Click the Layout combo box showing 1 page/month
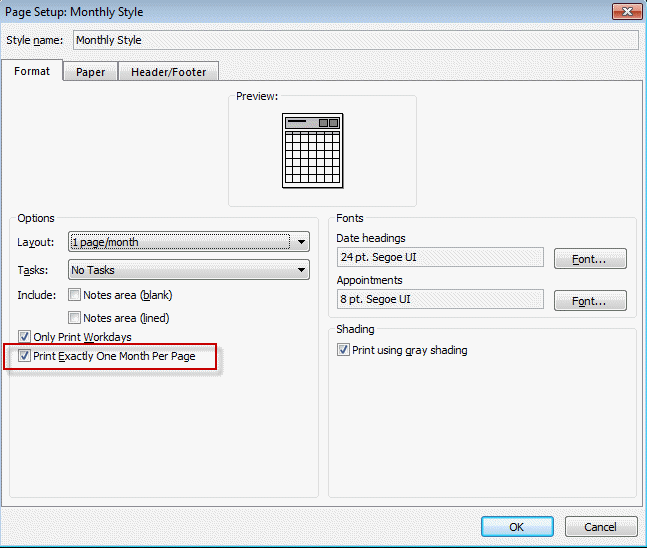Screen dimensions: 647x548 coord(180,242)
